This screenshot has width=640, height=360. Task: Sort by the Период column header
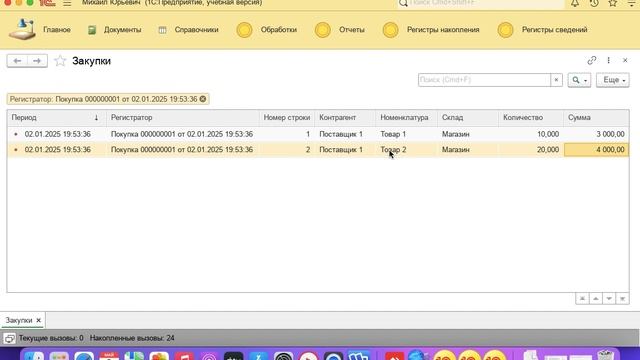56,118
